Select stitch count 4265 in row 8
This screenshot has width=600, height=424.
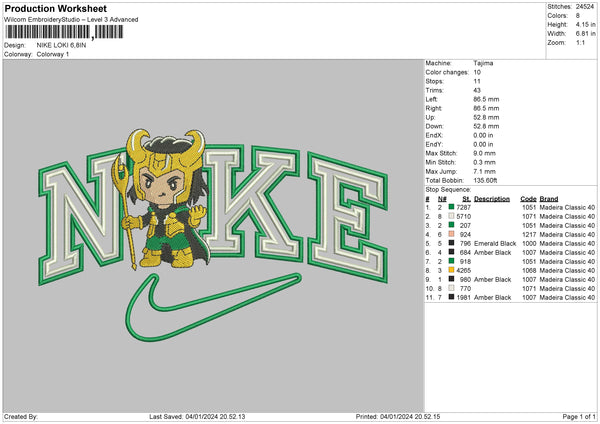463,270
